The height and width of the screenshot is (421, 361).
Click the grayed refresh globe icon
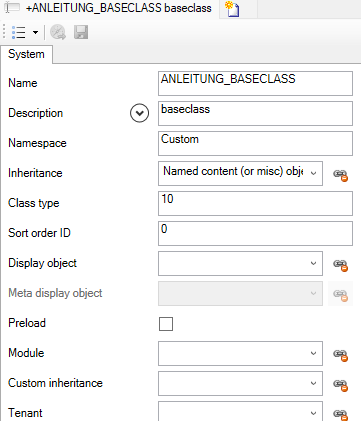point(58,32)
